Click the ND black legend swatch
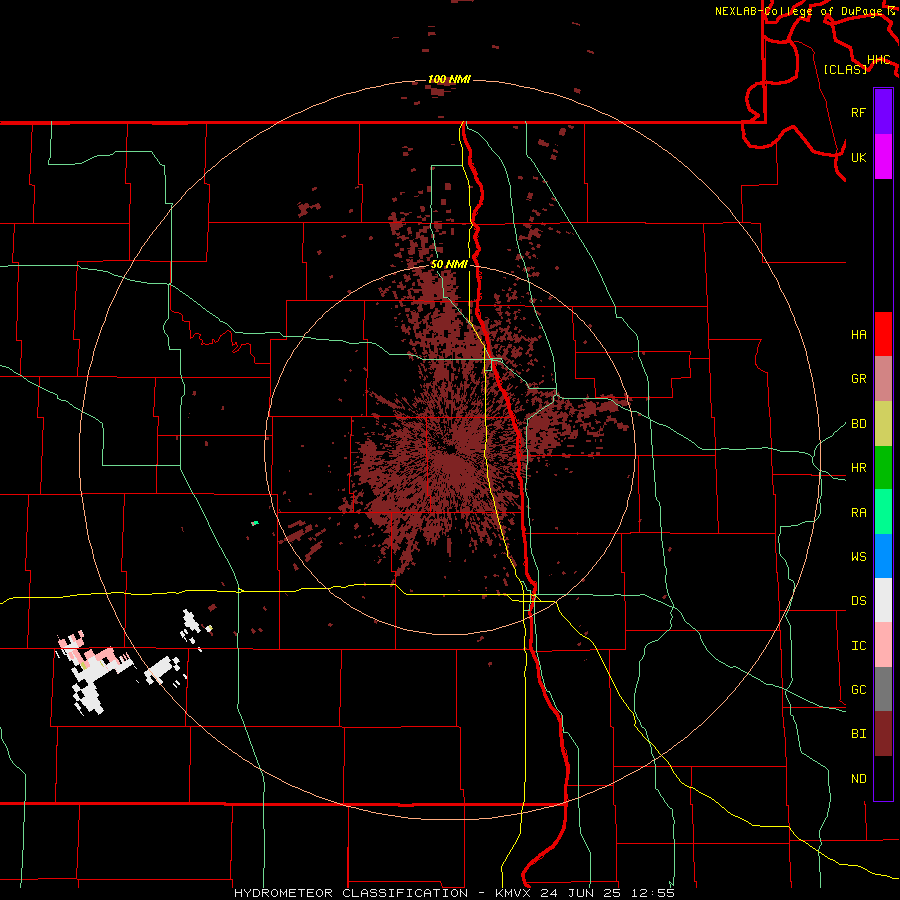The image size is (900, 900). click(883, 778)
